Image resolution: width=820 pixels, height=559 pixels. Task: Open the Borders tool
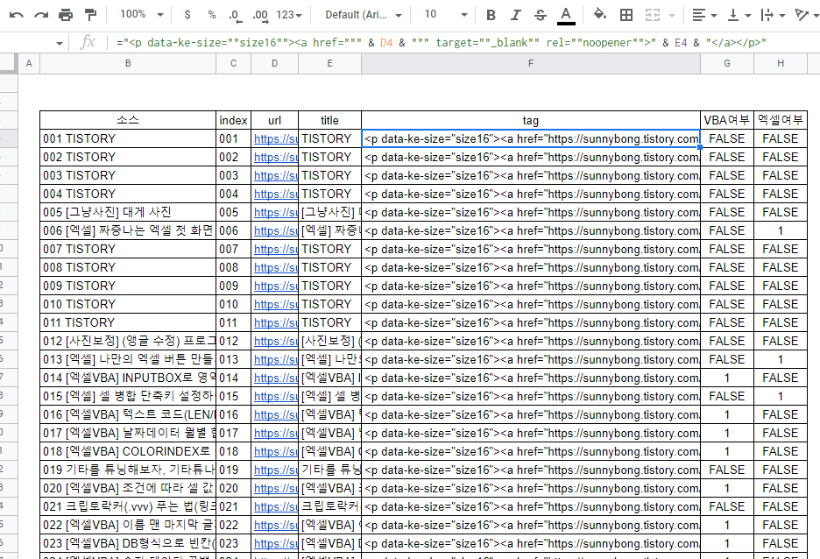[x=626, y=15]
